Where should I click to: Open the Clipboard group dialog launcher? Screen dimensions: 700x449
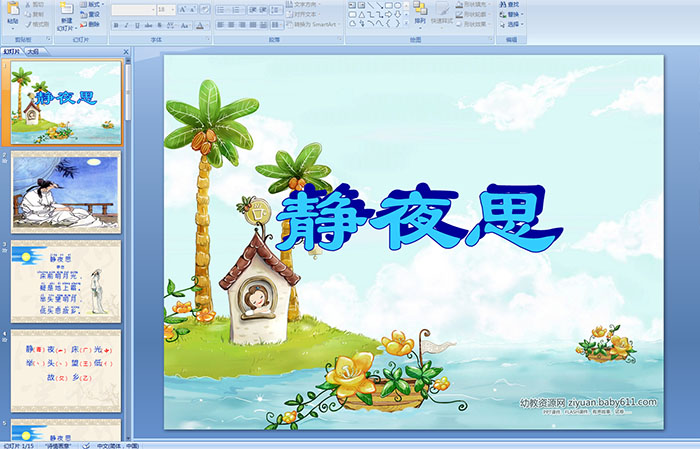click(49, 39)
